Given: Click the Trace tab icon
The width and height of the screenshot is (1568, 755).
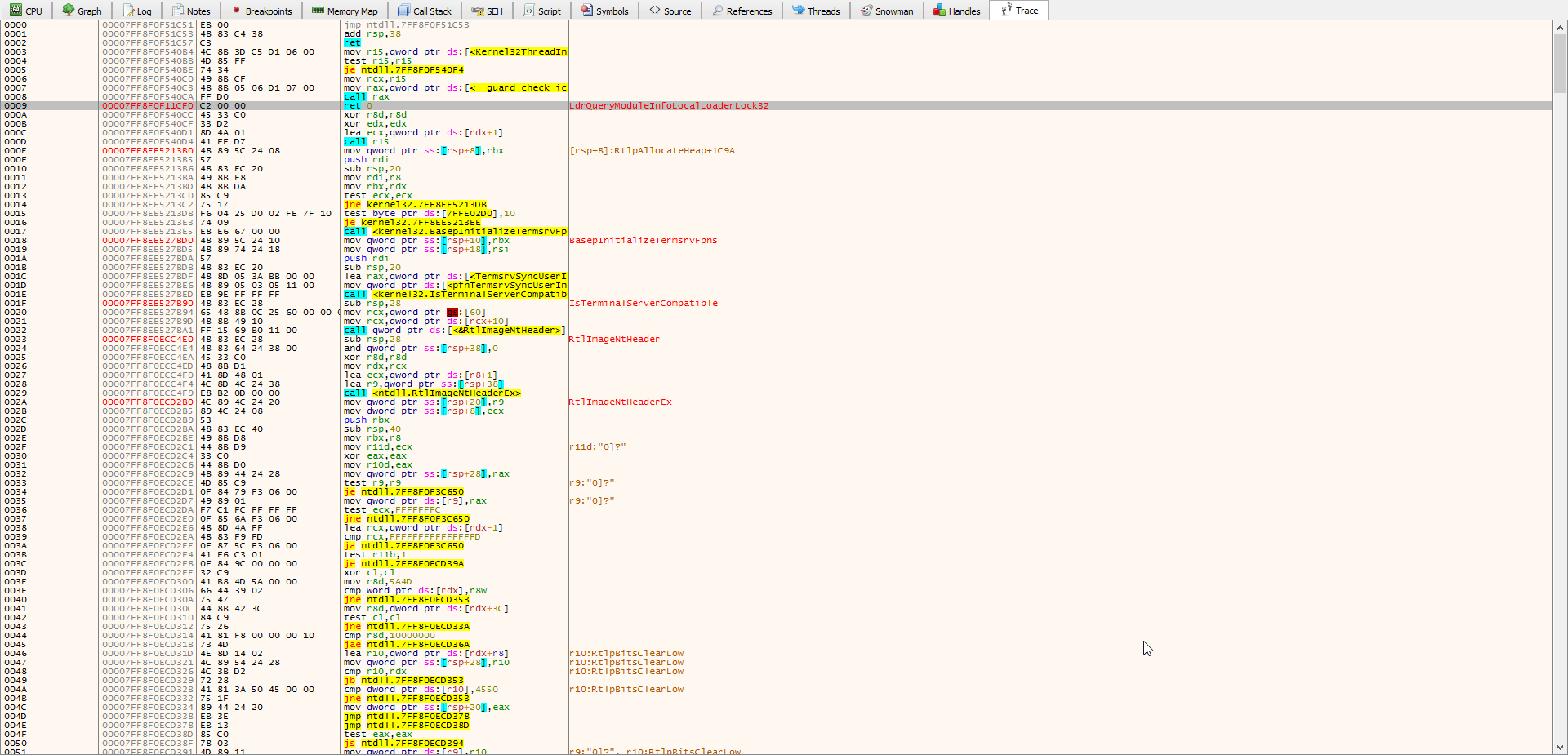Looking at the screenshot, I should pyautogui.click(x=1007, y=11).
